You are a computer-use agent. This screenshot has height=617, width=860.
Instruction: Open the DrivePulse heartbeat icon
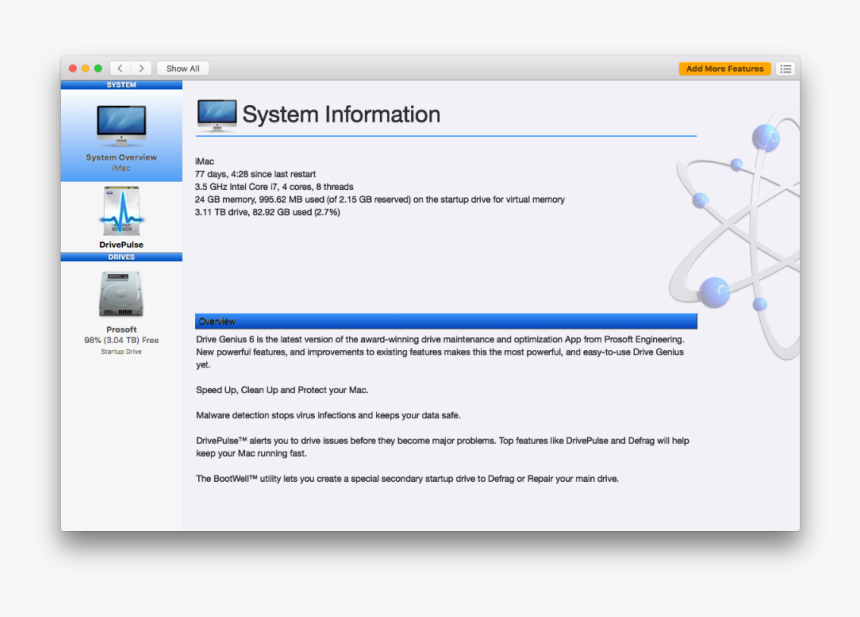(x=121, y=211)
